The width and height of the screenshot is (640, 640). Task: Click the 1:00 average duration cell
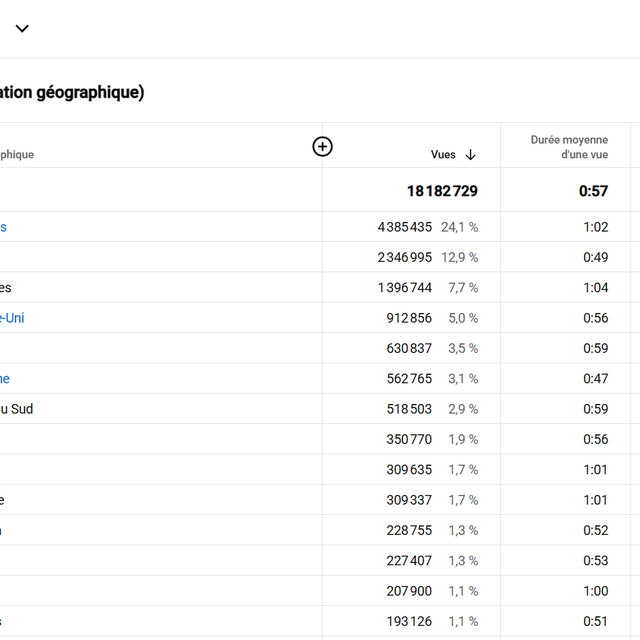(x=596, y=591)
